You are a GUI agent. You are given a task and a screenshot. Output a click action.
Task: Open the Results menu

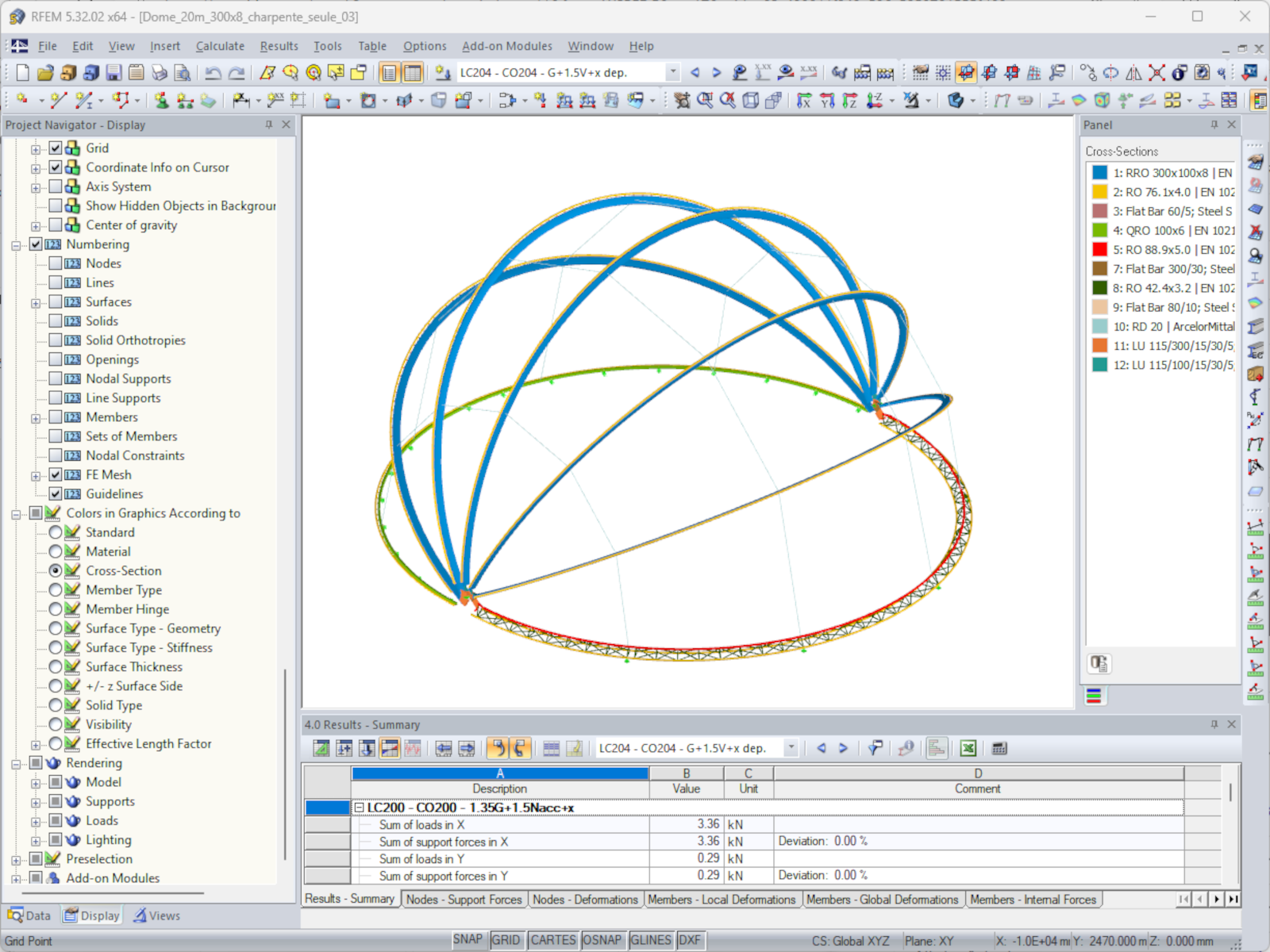coord(279,46)
